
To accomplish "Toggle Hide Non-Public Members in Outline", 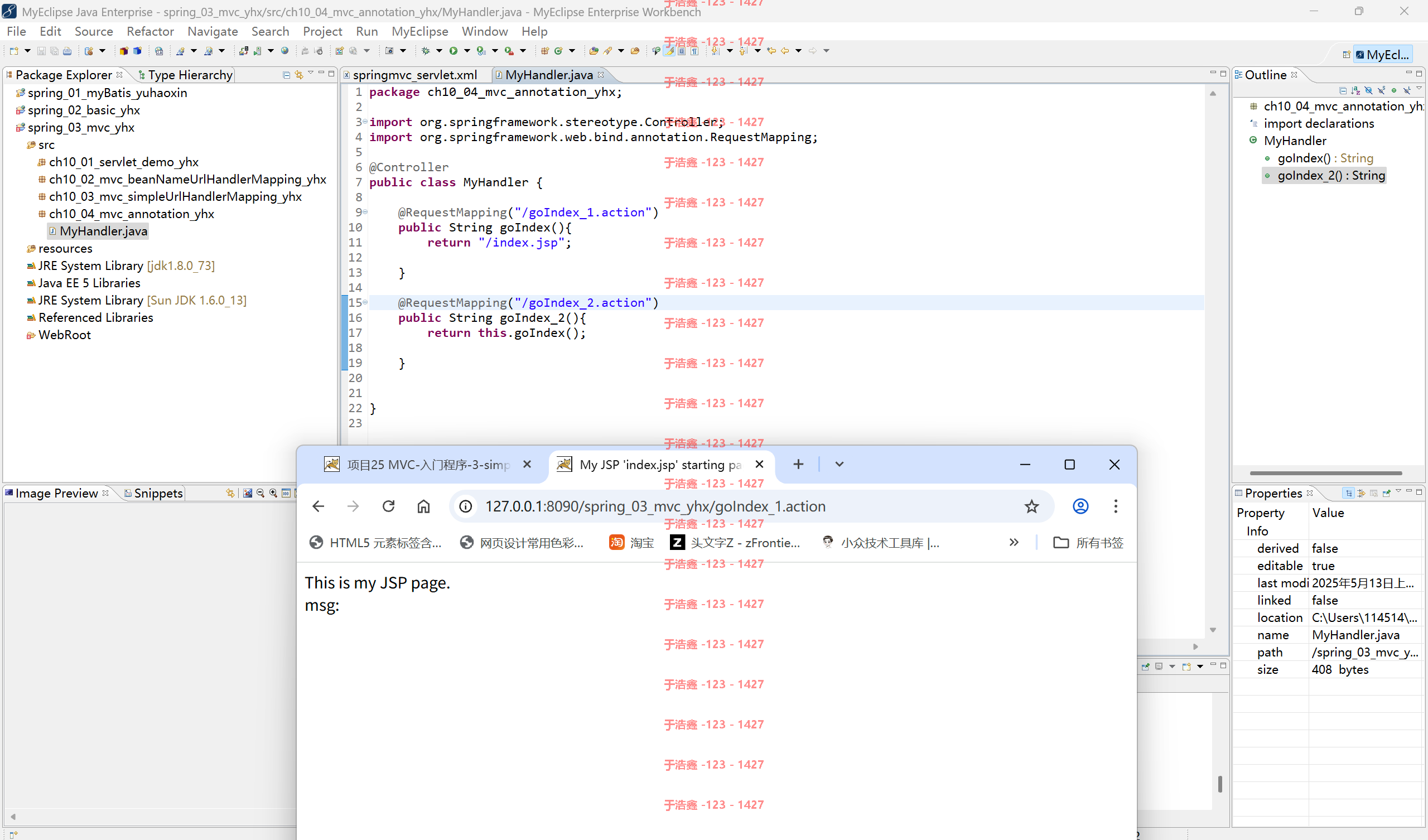I will pos(1394,91).
